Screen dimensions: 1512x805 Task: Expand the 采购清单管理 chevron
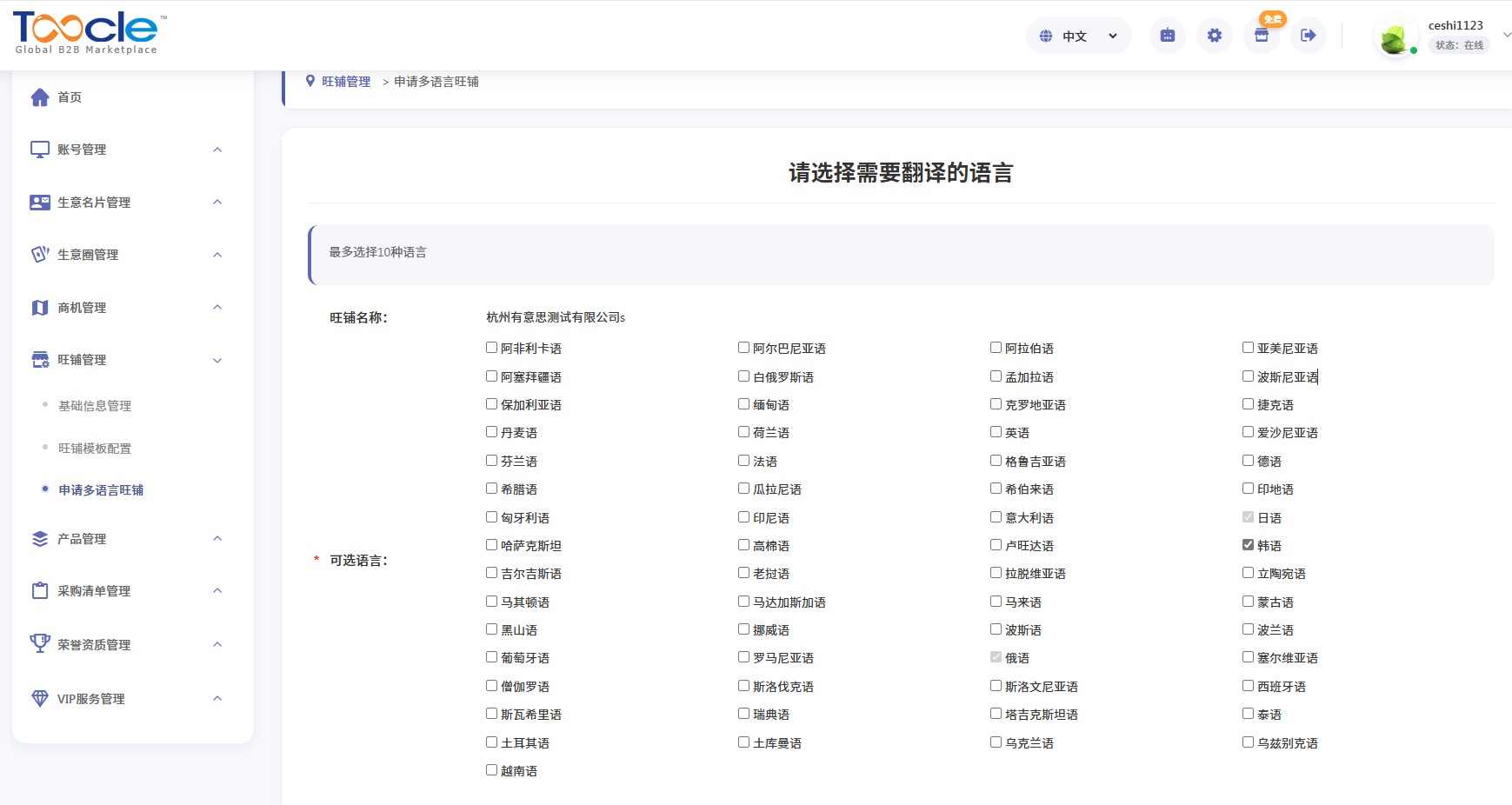(x=217, y=590)
